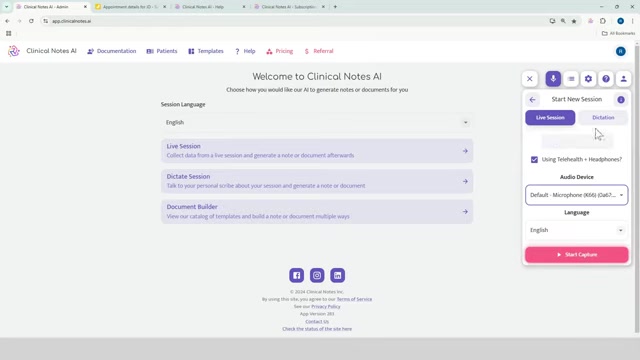
Task: Expand the Audio Device dropdown
Action: tap(576, 195)
